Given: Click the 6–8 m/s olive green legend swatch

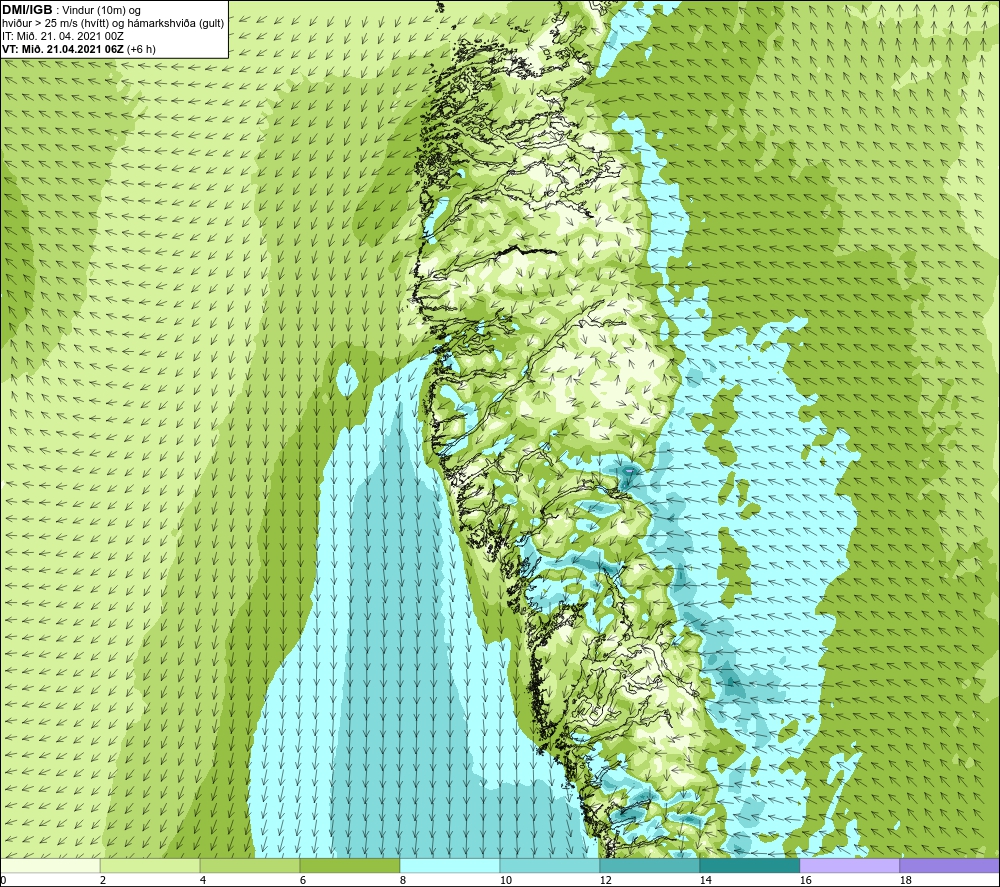Looking at the screenshot, I should tap(349, 865).
